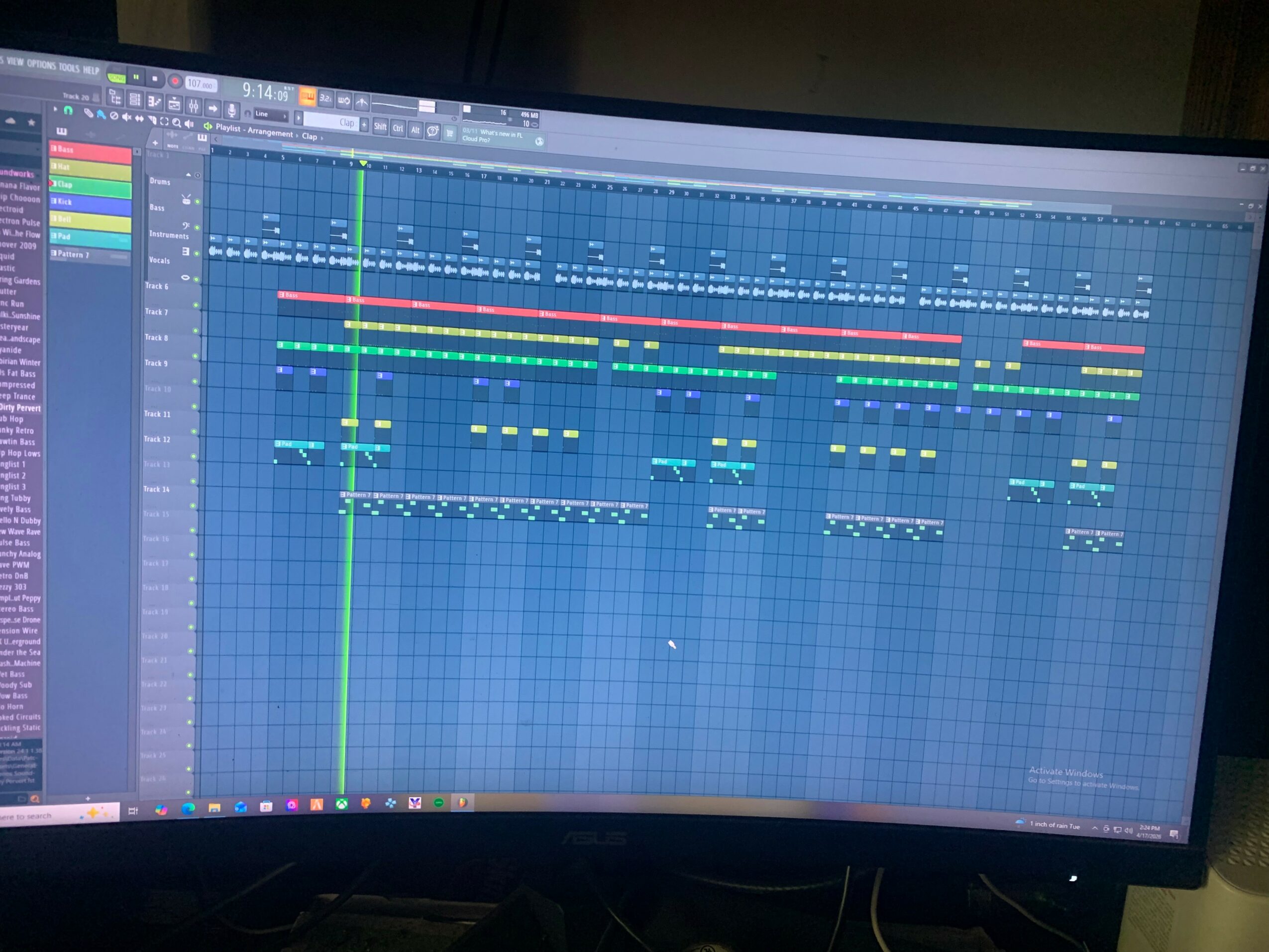Stop playback with the stop button
This screenshot has height=952, width=1269.
pos(154,79)
